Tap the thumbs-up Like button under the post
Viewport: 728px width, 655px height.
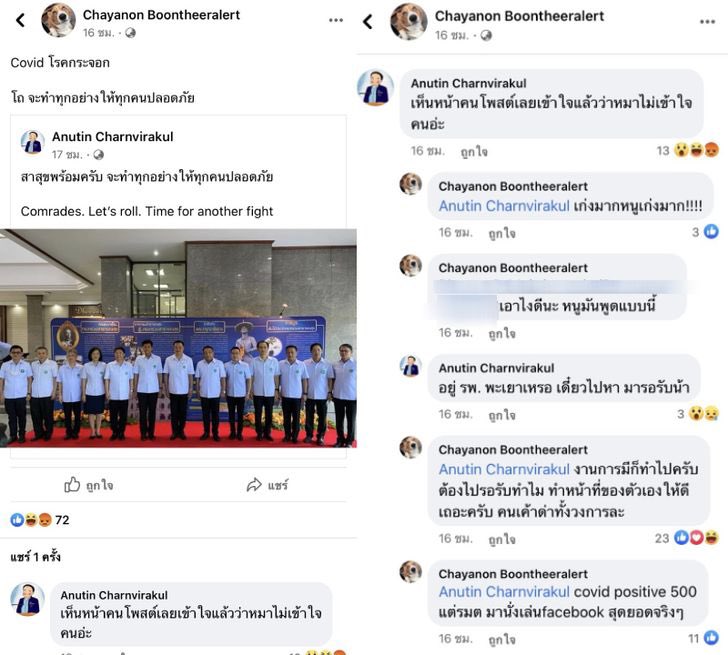coord(88,485)
